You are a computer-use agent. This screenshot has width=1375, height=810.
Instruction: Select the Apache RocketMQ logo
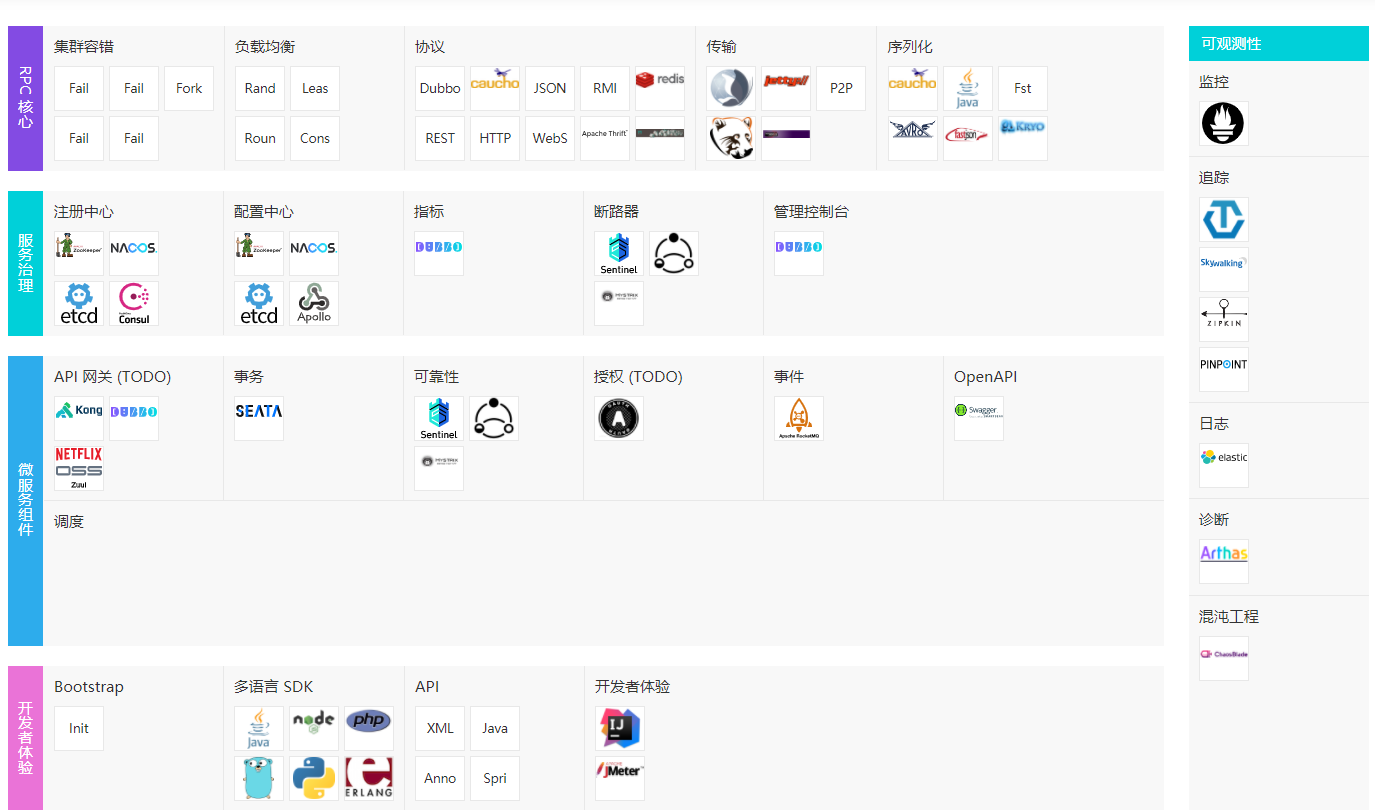point(799,418)
